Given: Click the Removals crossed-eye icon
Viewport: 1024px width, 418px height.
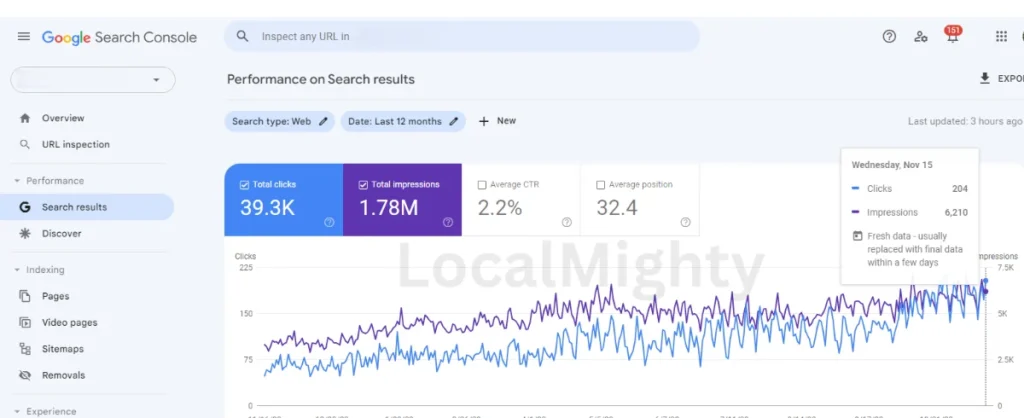Looking at the screenshot, I should click(x=25, y=375).
